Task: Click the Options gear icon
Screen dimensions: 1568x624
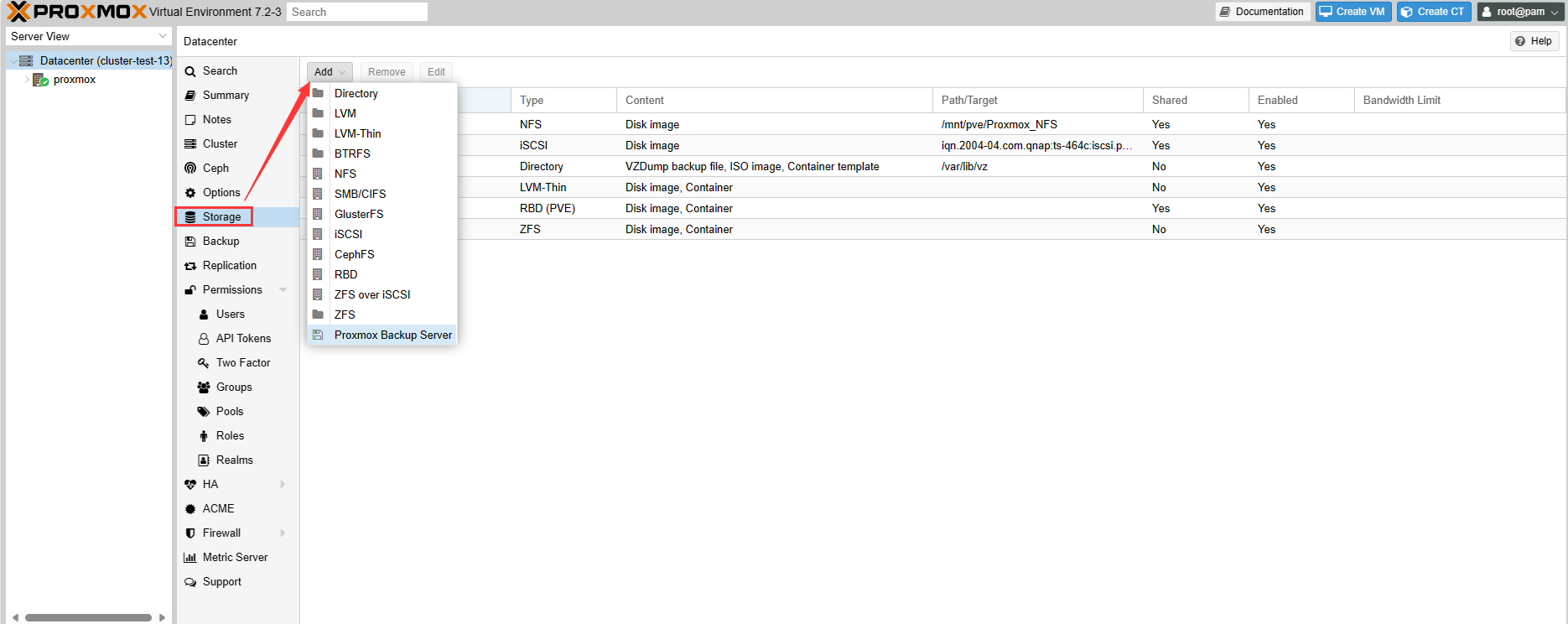Action: coord(190,193)
